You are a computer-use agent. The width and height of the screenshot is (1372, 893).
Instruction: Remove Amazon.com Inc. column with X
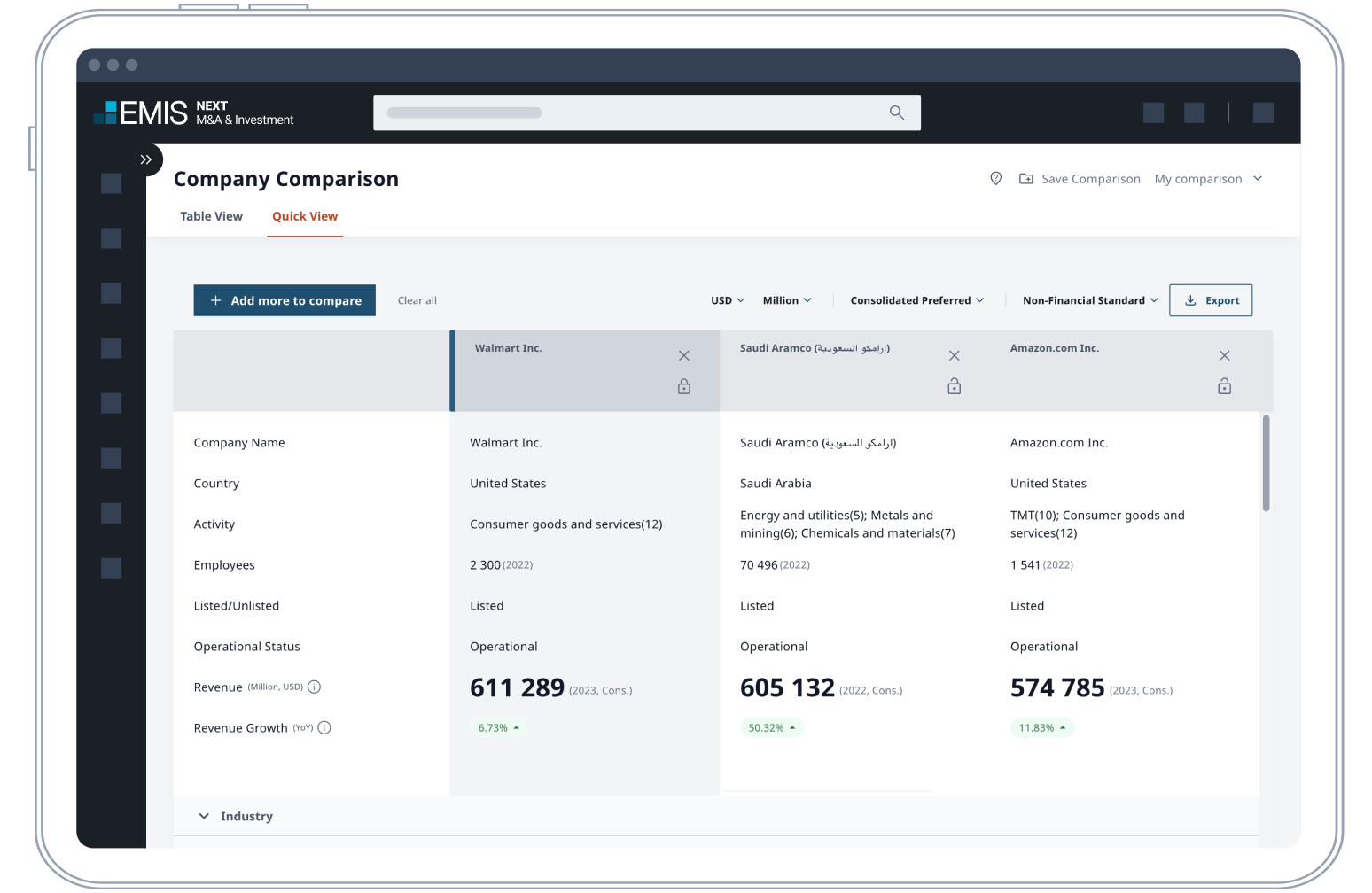click(1224, 355)
